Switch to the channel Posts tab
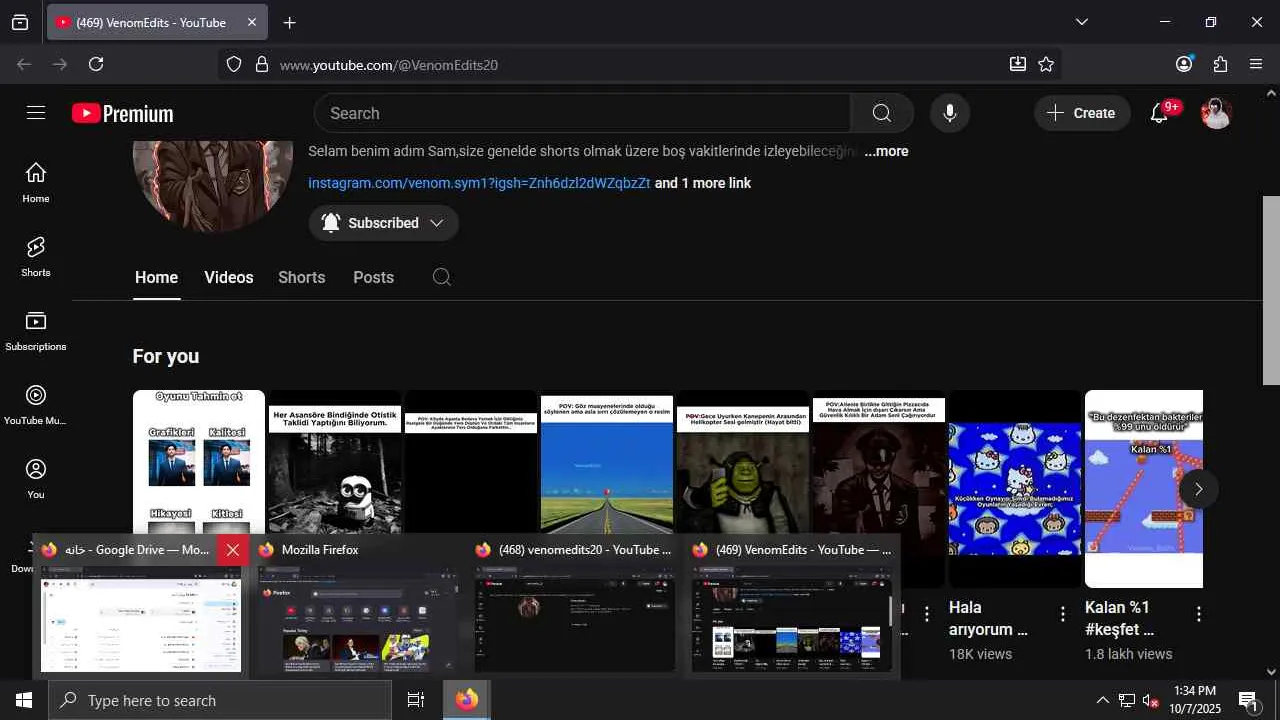The height and width of the screenshot is (720, 1280). [x=373, y=277]
